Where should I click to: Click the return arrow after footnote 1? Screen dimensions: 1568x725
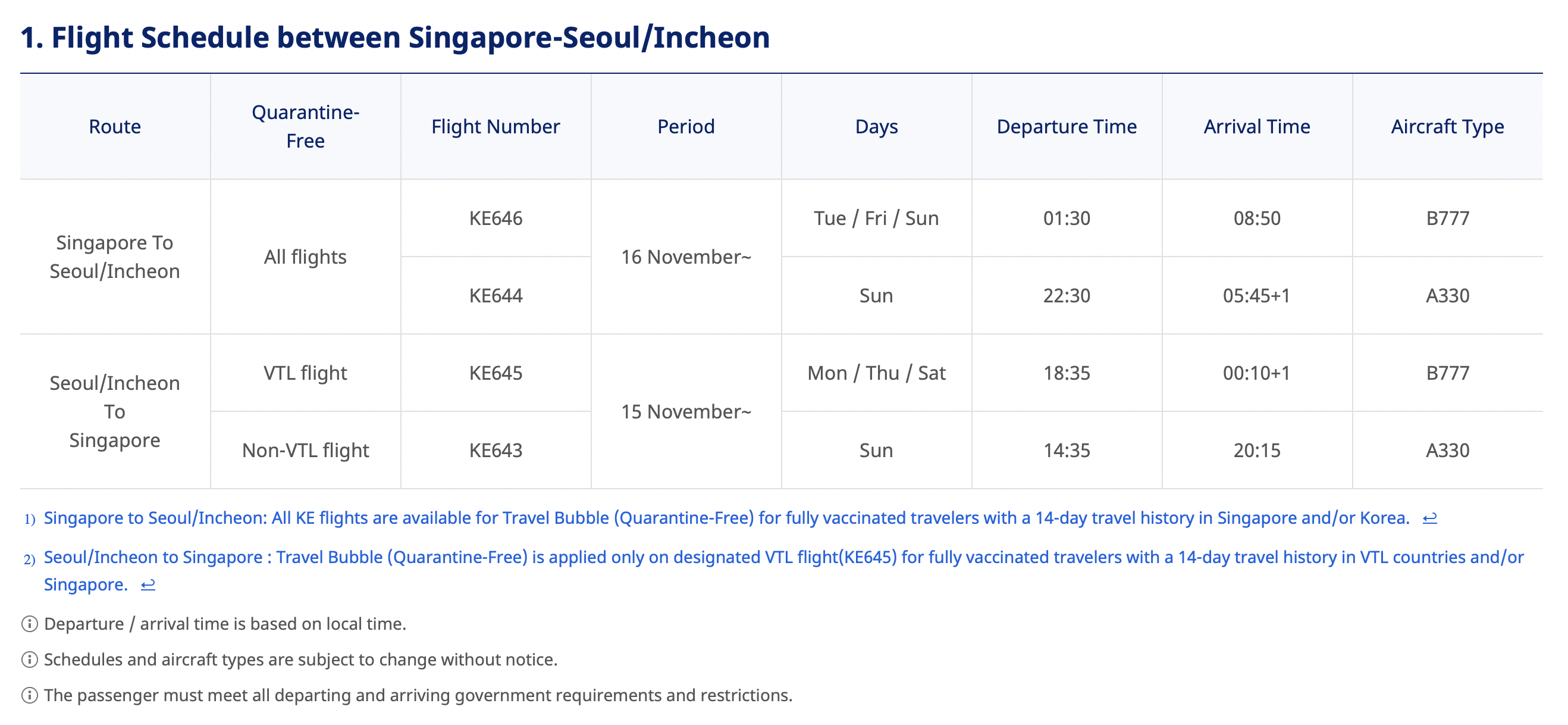pos(1429,518)
